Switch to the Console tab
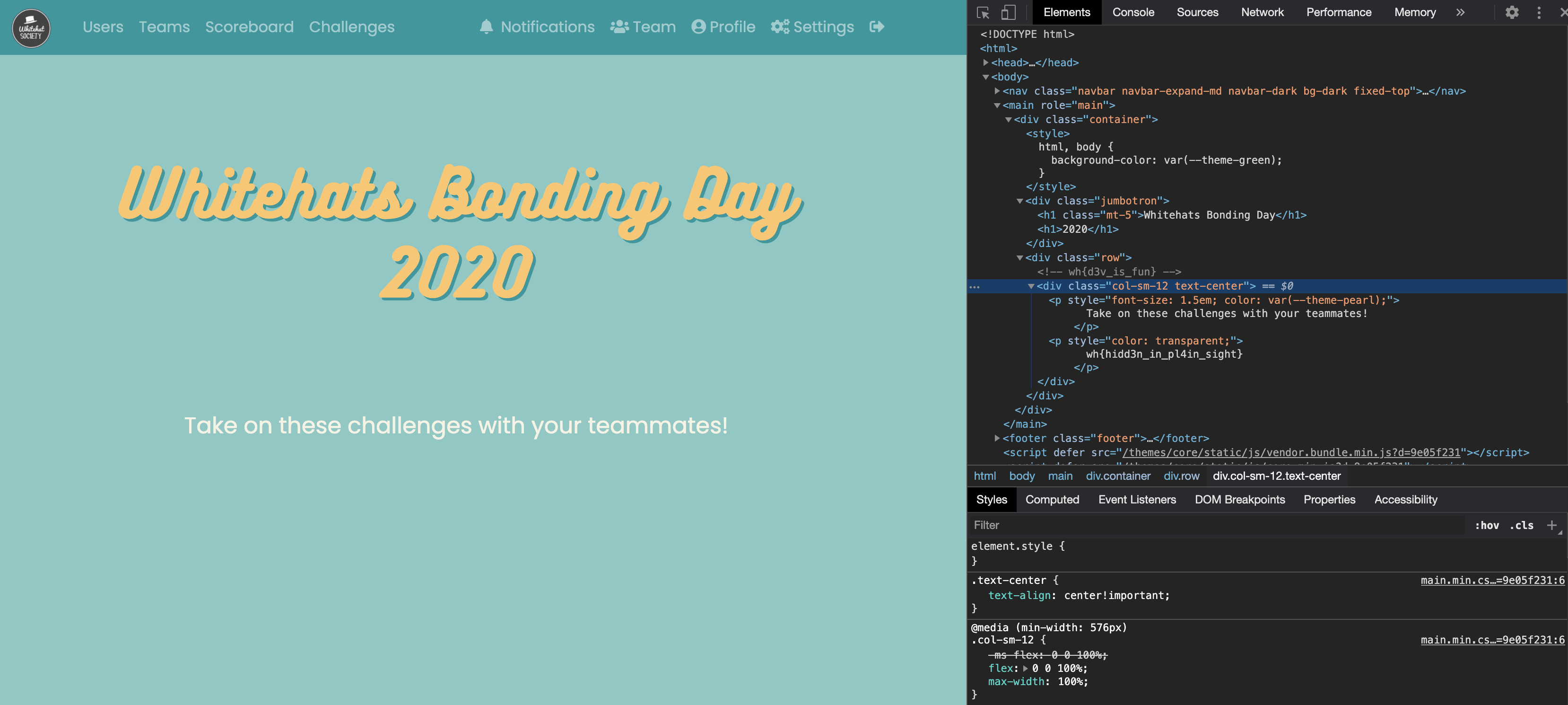 tap(1133, 12)
